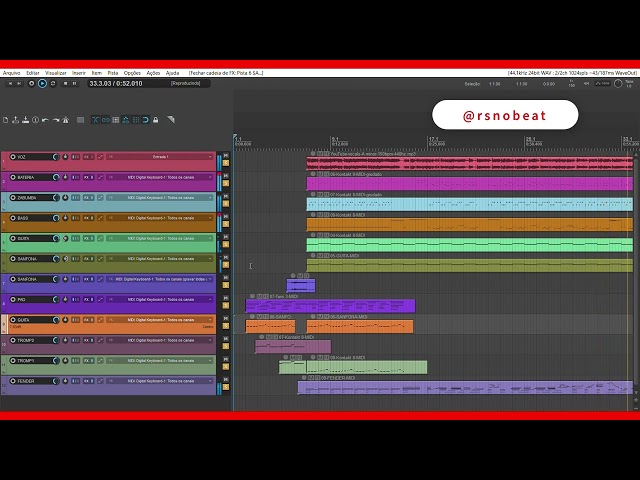Open BASS track MIDI input dropdown
Viewport: 640px width, 480px height.
pos(160,218)
